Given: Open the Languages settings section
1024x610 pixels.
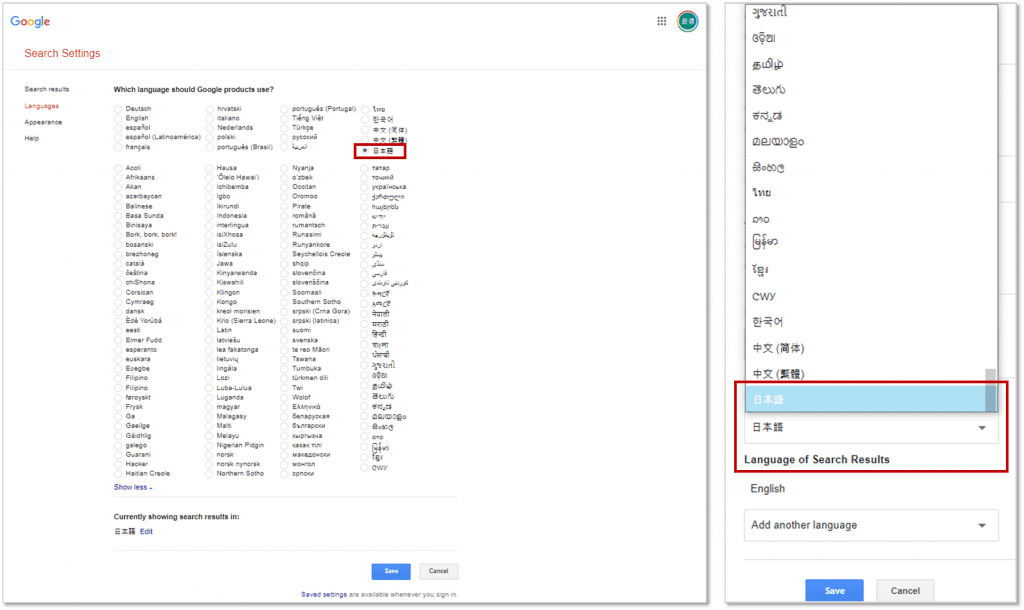Looking at the screenshot, I should point(41,106).
